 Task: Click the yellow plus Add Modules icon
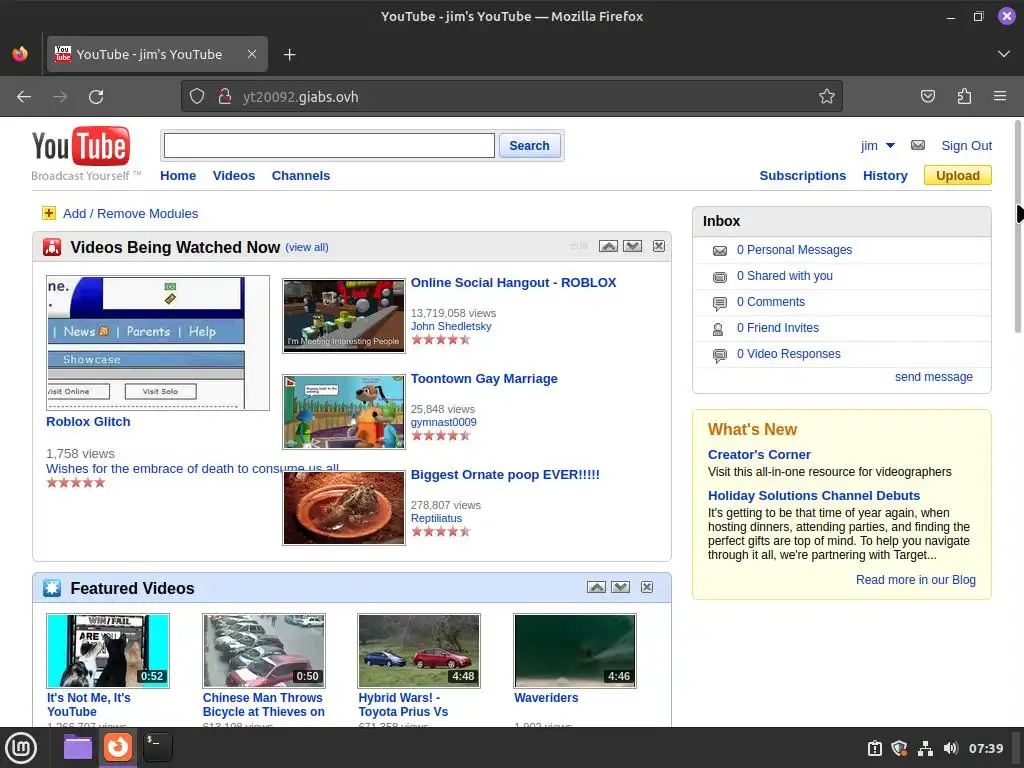coord(49,213)
